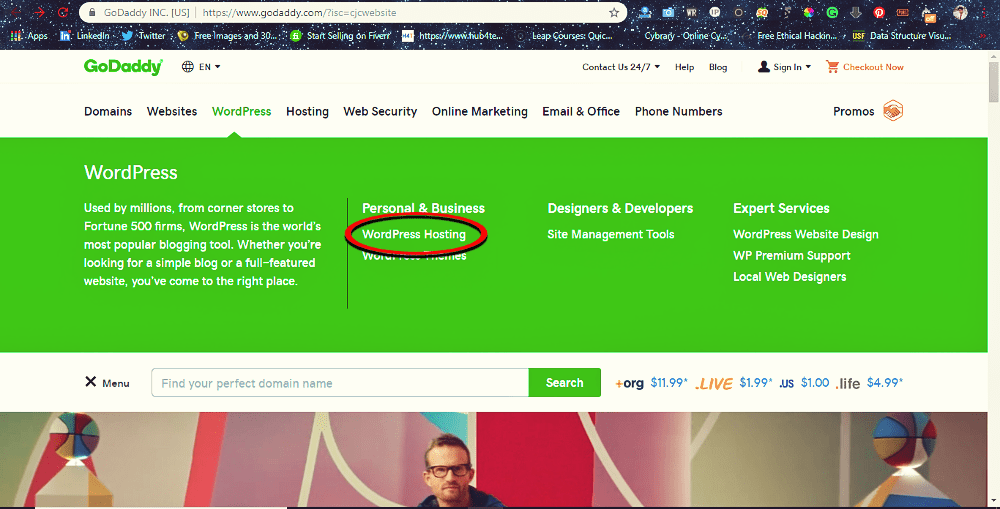Reload the GoDaddy page
The width and height of the screenshot is (1000, 509).
click(62, 12)
